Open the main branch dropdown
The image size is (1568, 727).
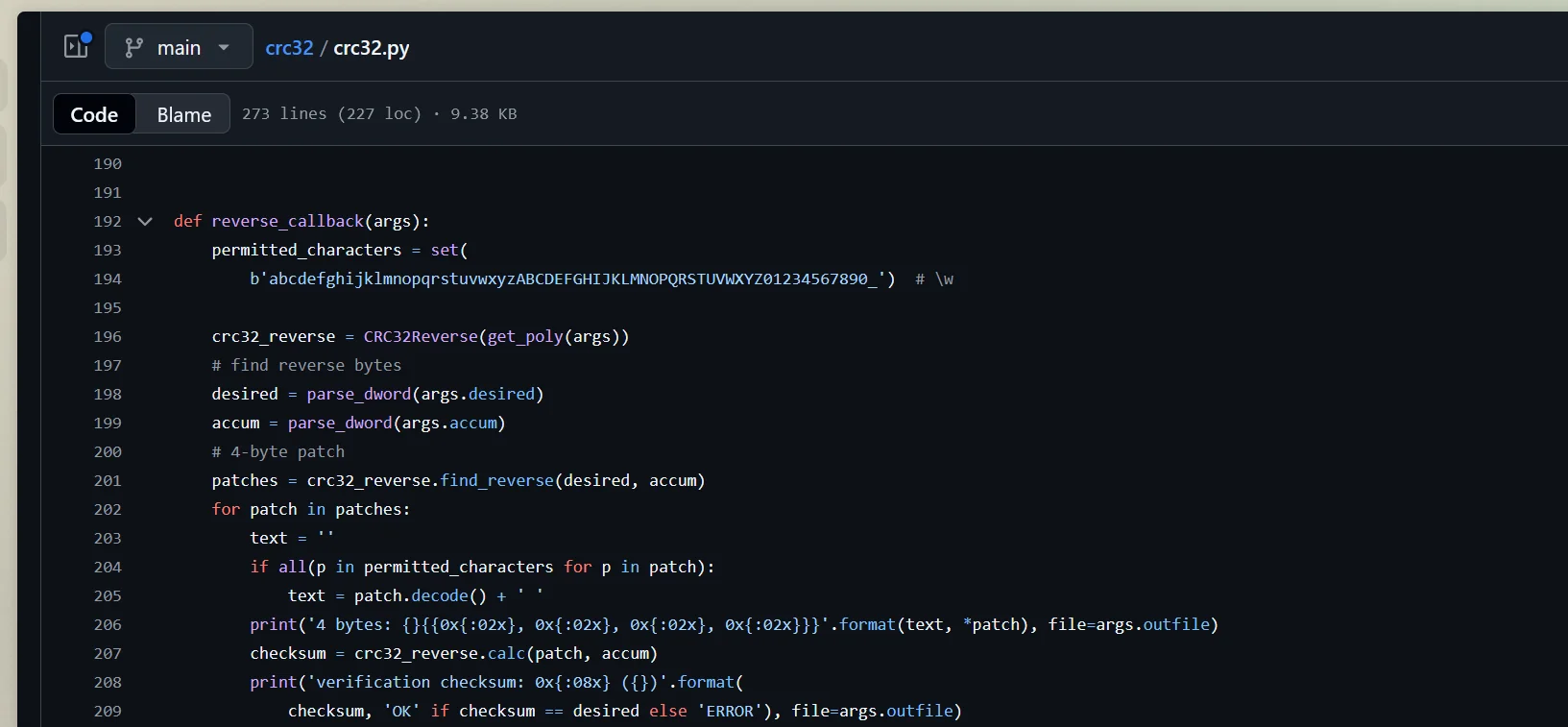click(179, 46)
